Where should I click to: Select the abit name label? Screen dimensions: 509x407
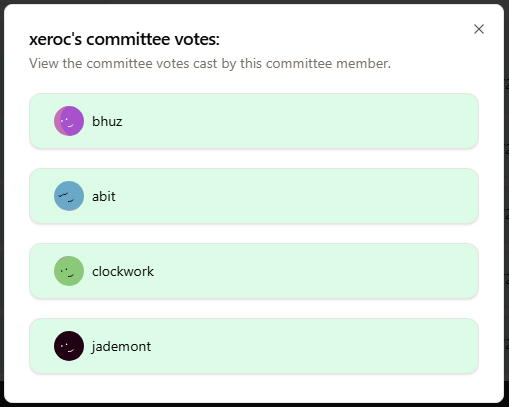[104, 196]
